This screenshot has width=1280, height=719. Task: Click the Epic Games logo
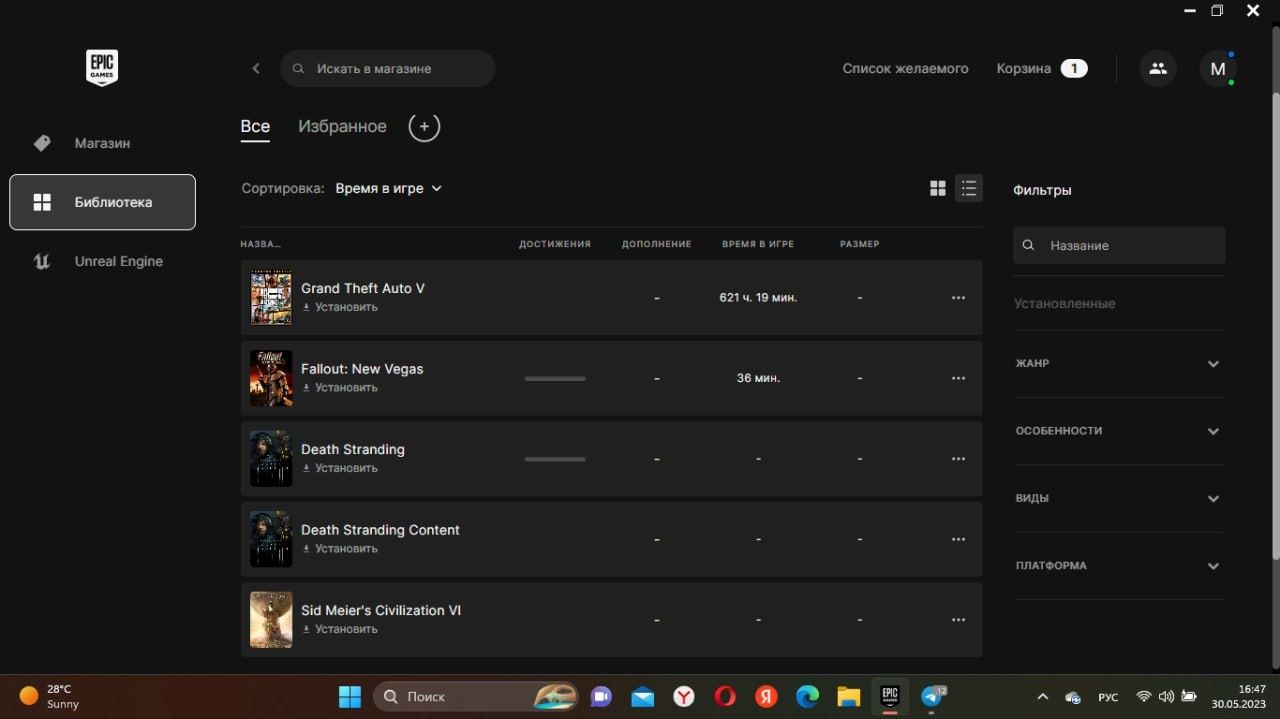pyautogui.click(x=102, y=67)
